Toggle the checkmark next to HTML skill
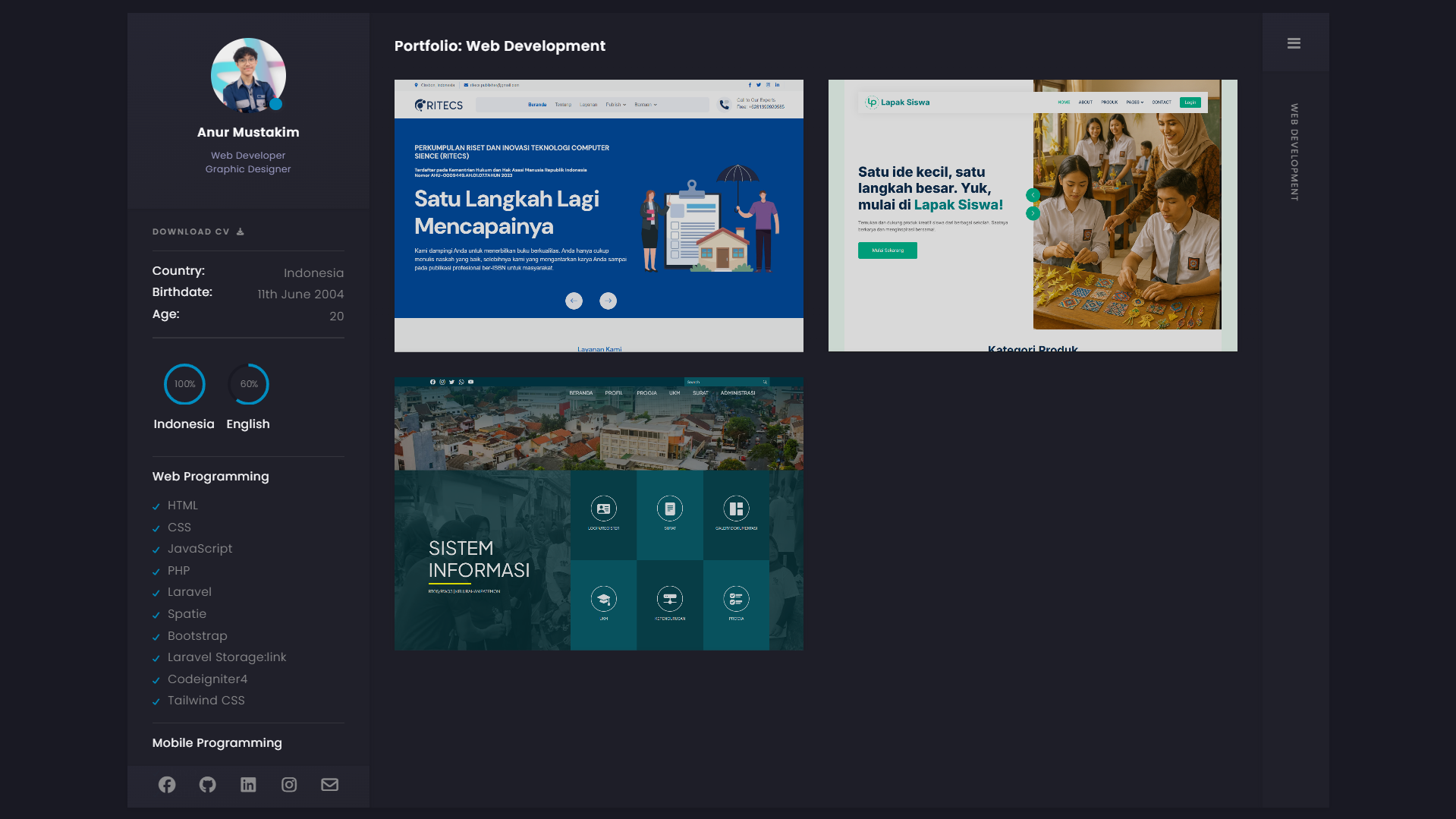The height and width of the screenshot is (819, 1456). coord(156,506)
